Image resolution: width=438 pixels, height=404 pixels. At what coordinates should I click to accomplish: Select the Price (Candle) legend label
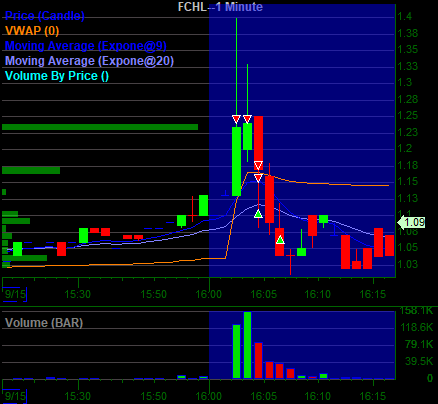point(45,16)
